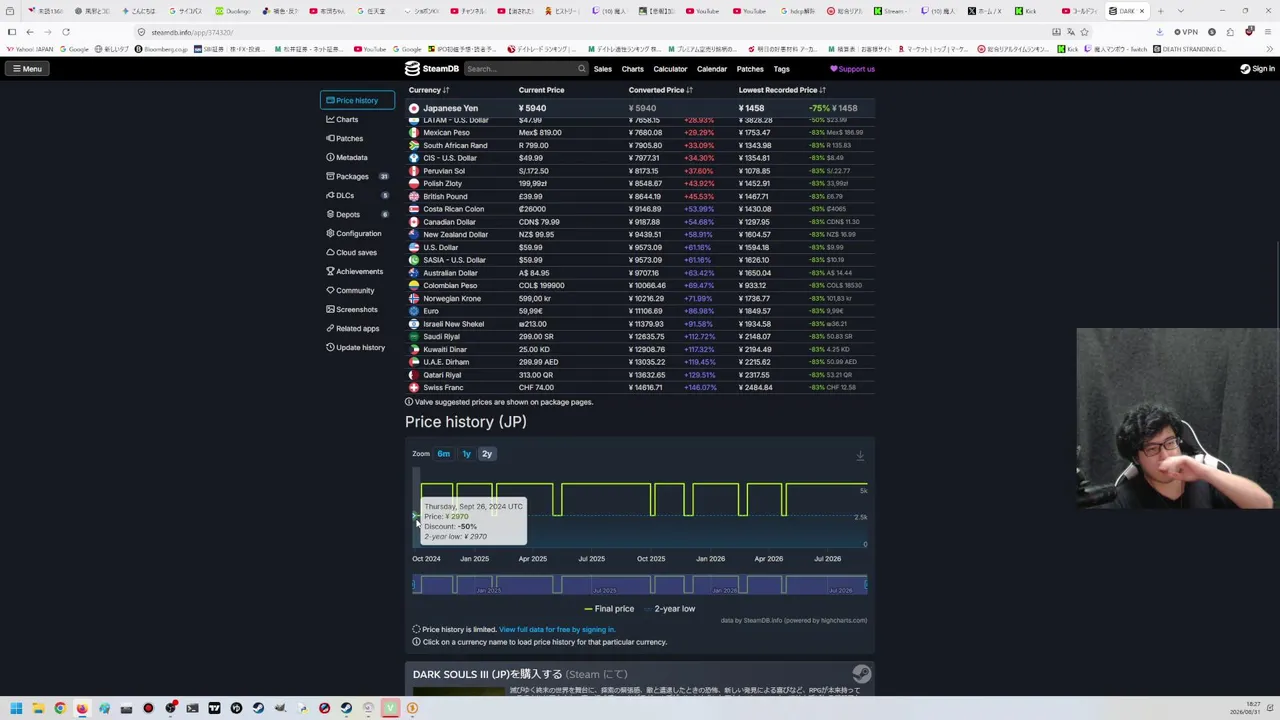Toggle the Brave VPN button
The image size is (1280, 720).
(x=1186, y=32)
